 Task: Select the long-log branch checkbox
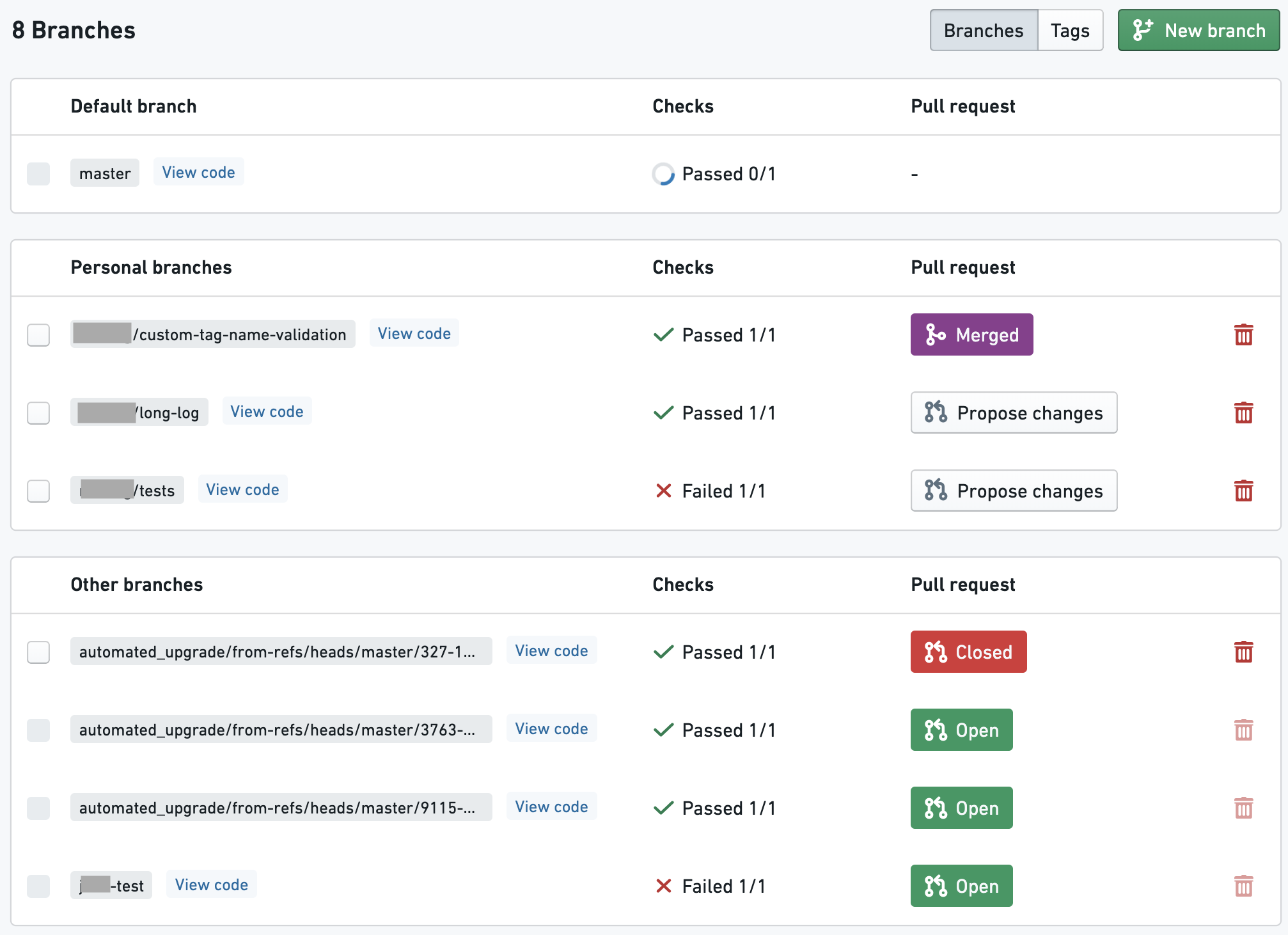[x=38, y=412]
